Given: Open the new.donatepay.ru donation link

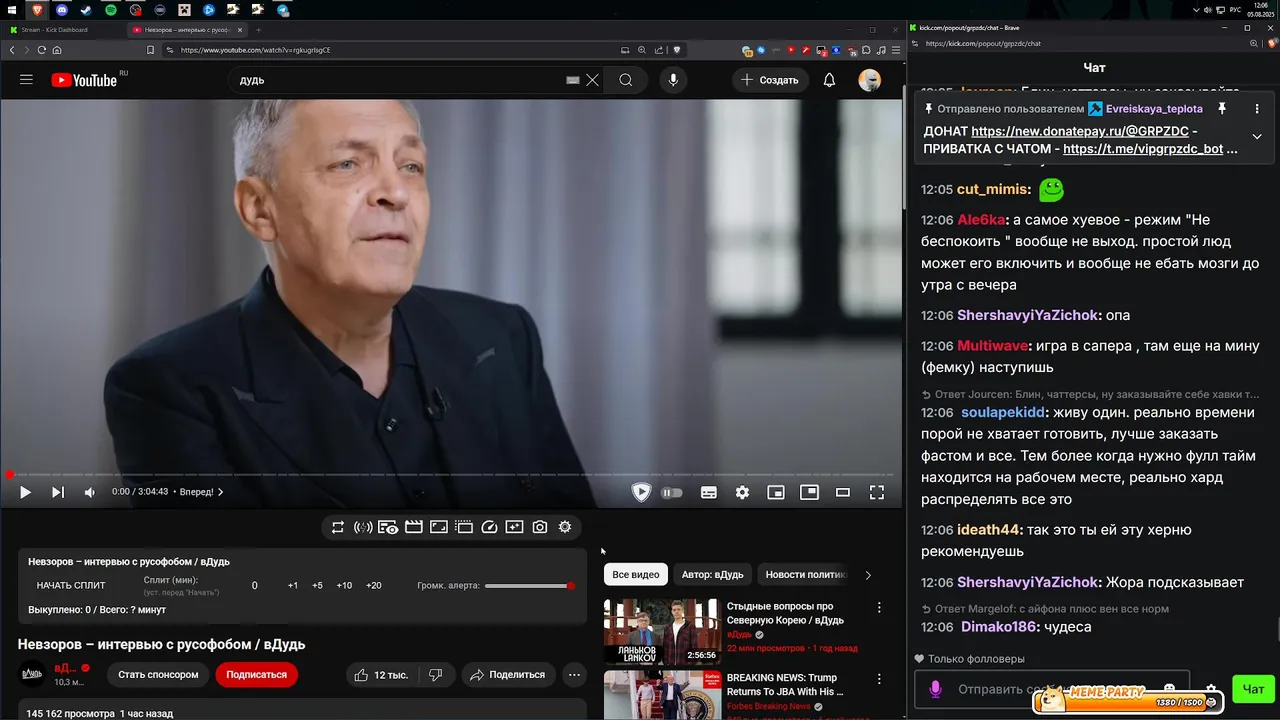Looking at the screenshot, I should pyautogui.click(x=1080, y=131).
